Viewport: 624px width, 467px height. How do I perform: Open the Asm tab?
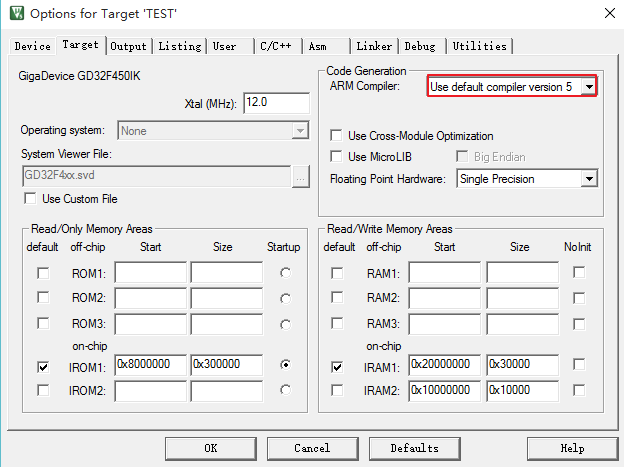(x=326, y=46)
